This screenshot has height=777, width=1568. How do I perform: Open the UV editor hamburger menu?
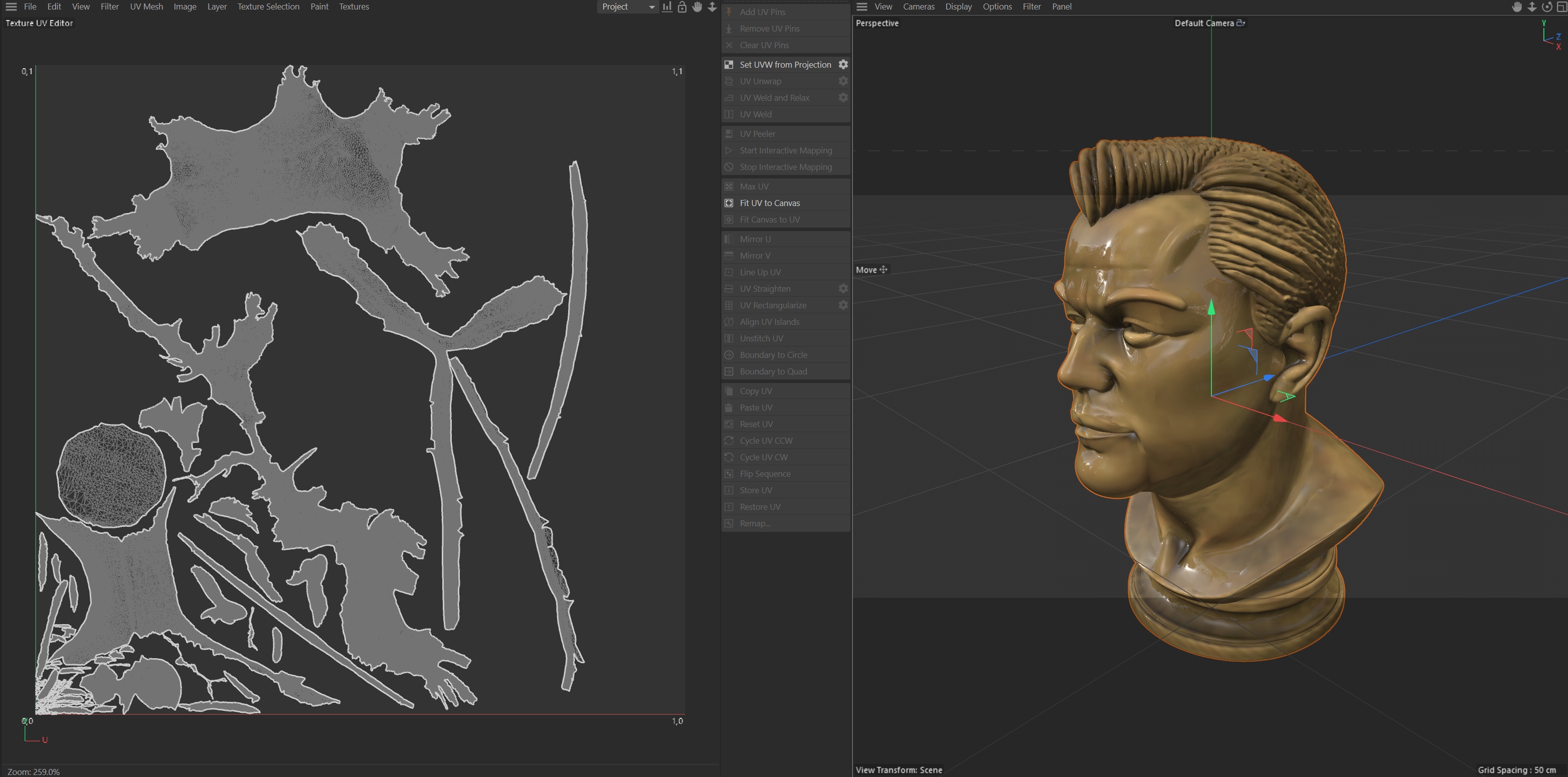[11, 7]
